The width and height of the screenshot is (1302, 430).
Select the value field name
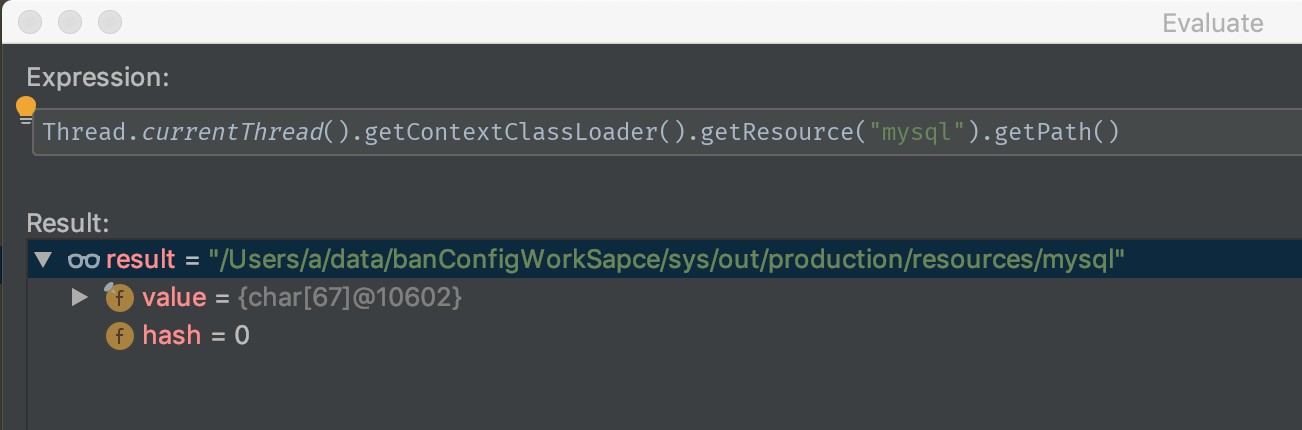click(x=173, y=298)
